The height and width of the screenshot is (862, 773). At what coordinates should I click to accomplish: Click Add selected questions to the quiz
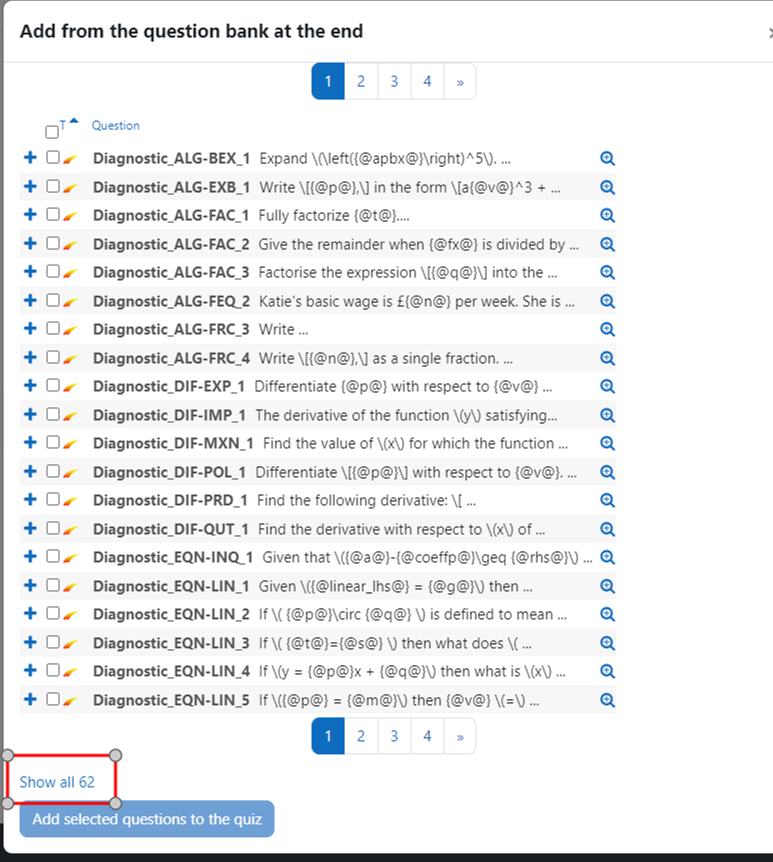point(147,819)
